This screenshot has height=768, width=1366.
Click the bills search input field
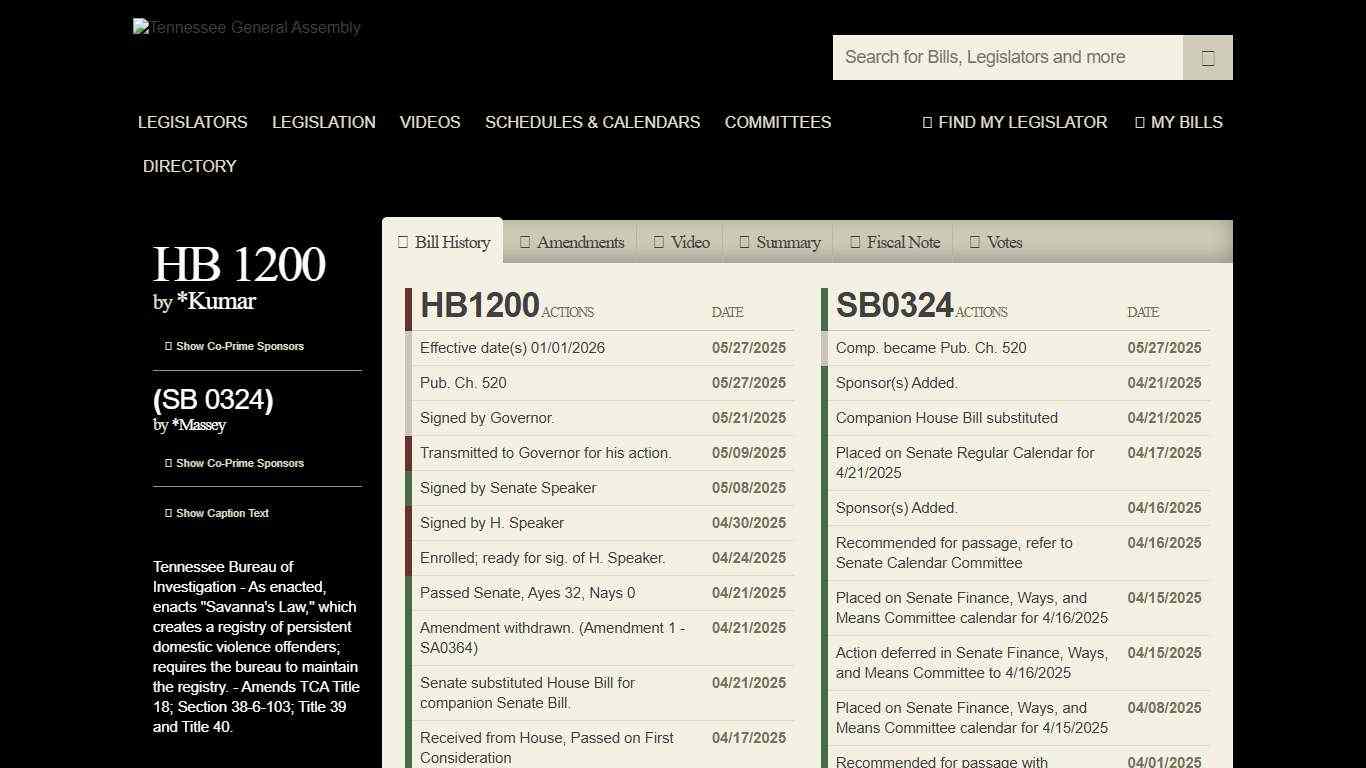1007,57
